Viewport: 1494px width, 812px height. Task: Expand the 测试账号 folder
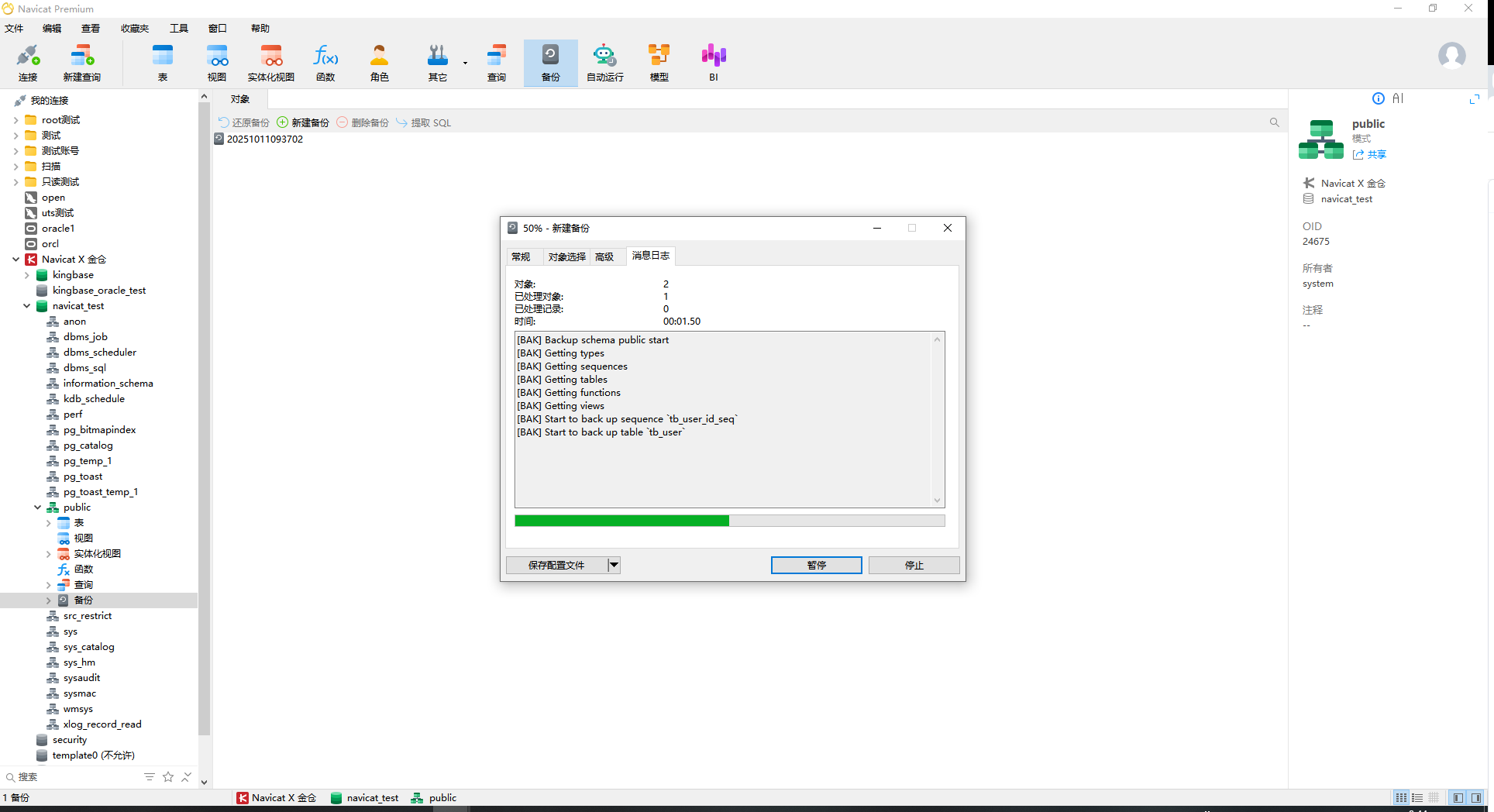coord(15,151)
